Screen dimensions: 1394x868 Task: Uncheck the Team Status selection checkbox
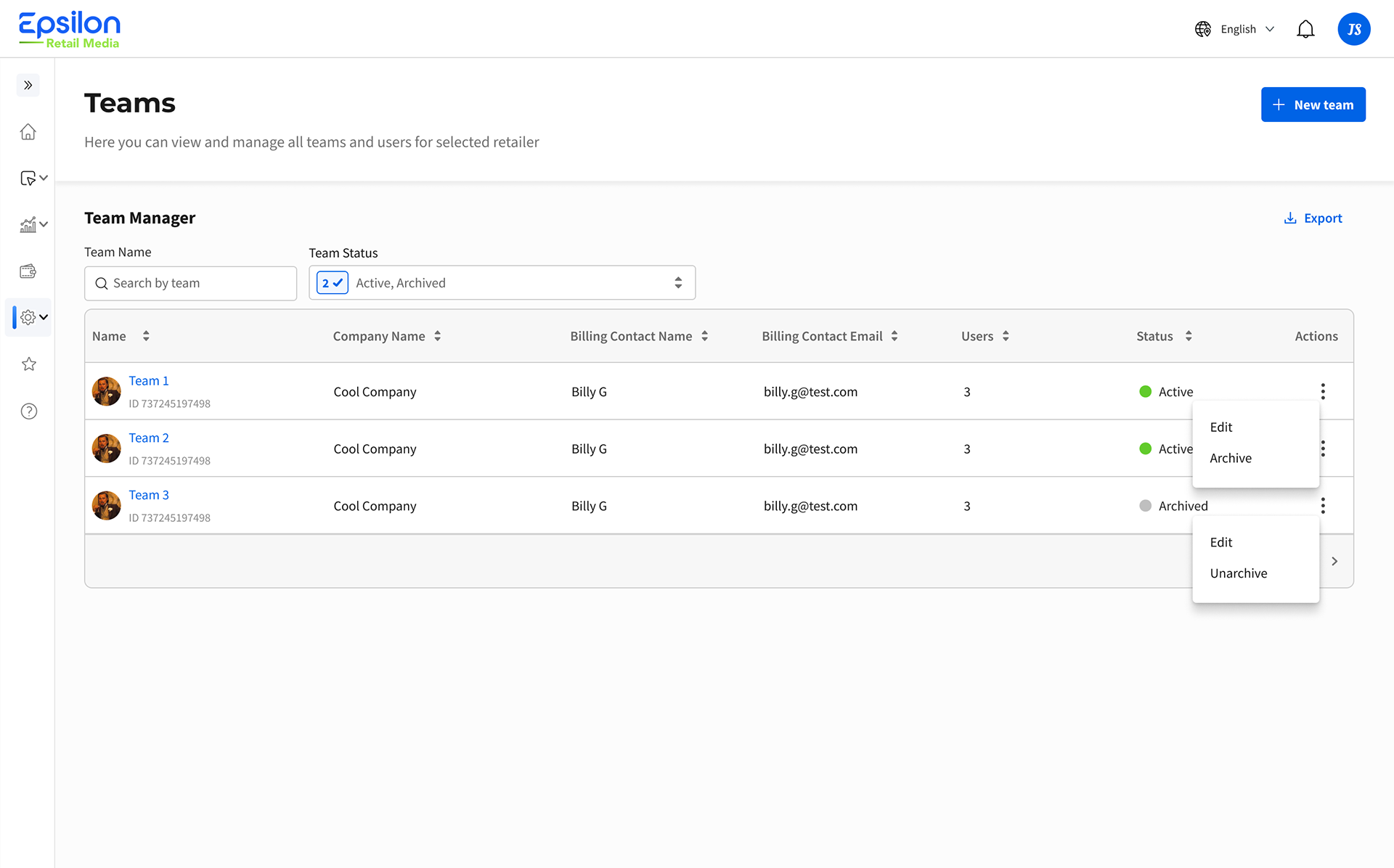(x=332, y=282)
